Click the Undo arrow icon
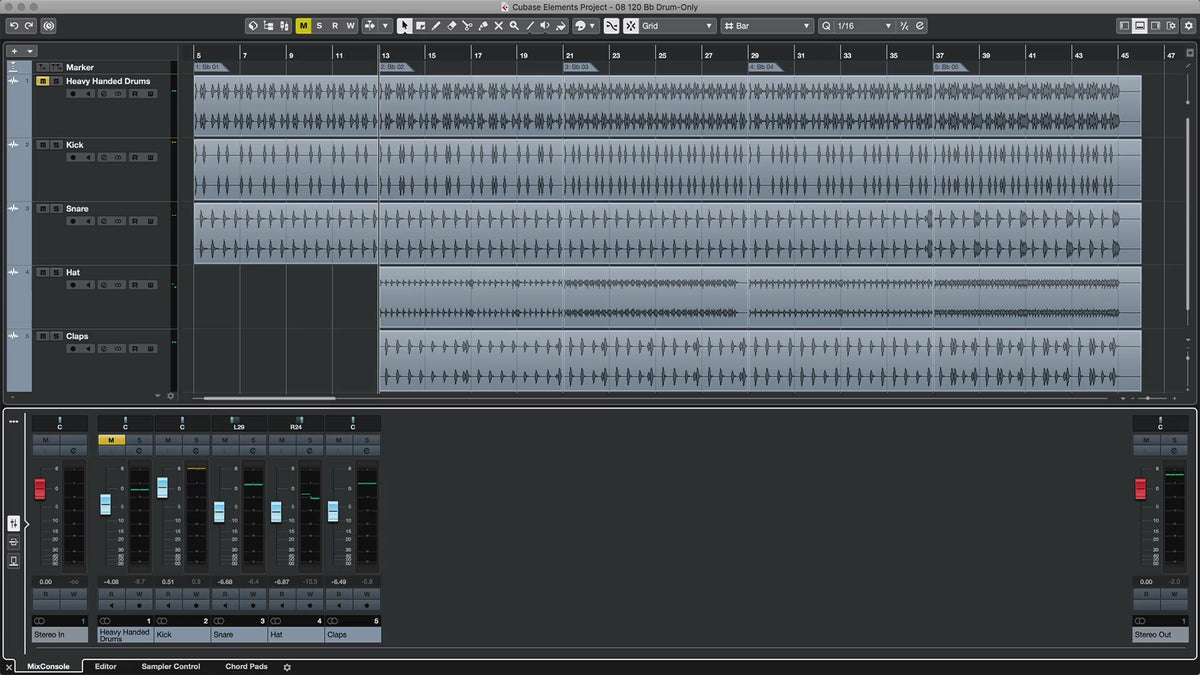The width and height of the screenshot is (1200, 675). pos(13,26)
